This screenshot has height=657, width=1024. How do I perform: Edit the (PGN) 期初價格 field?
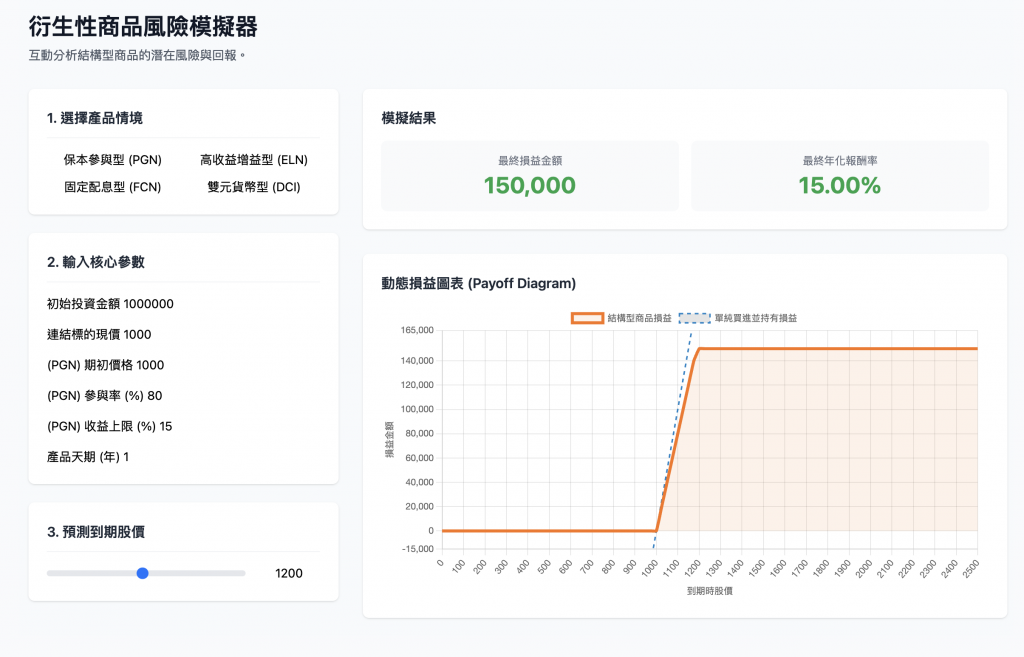(x=150, y=365)
